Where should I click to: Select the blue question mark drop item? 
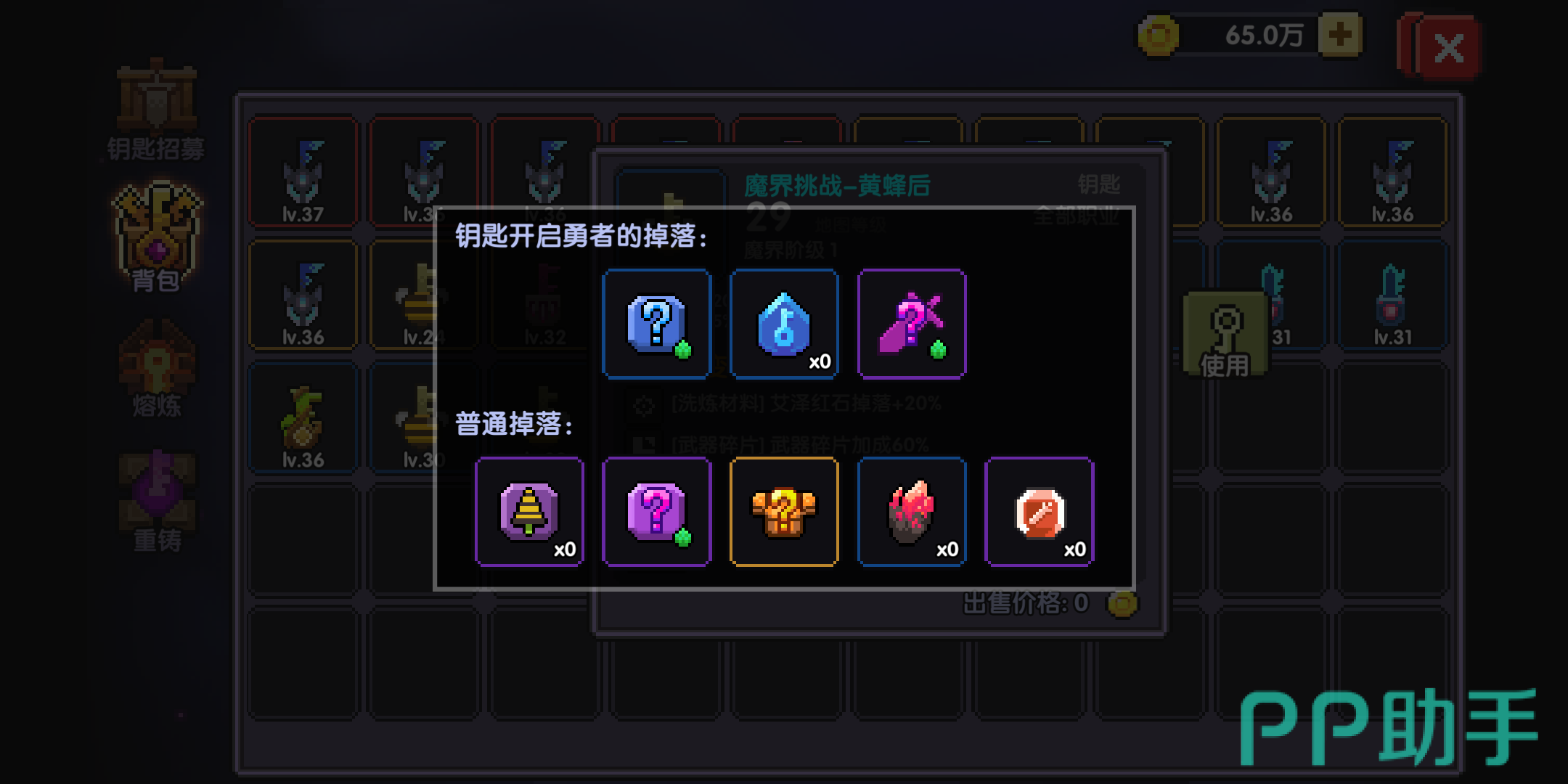pyautogui.click(x=656, y=324)
